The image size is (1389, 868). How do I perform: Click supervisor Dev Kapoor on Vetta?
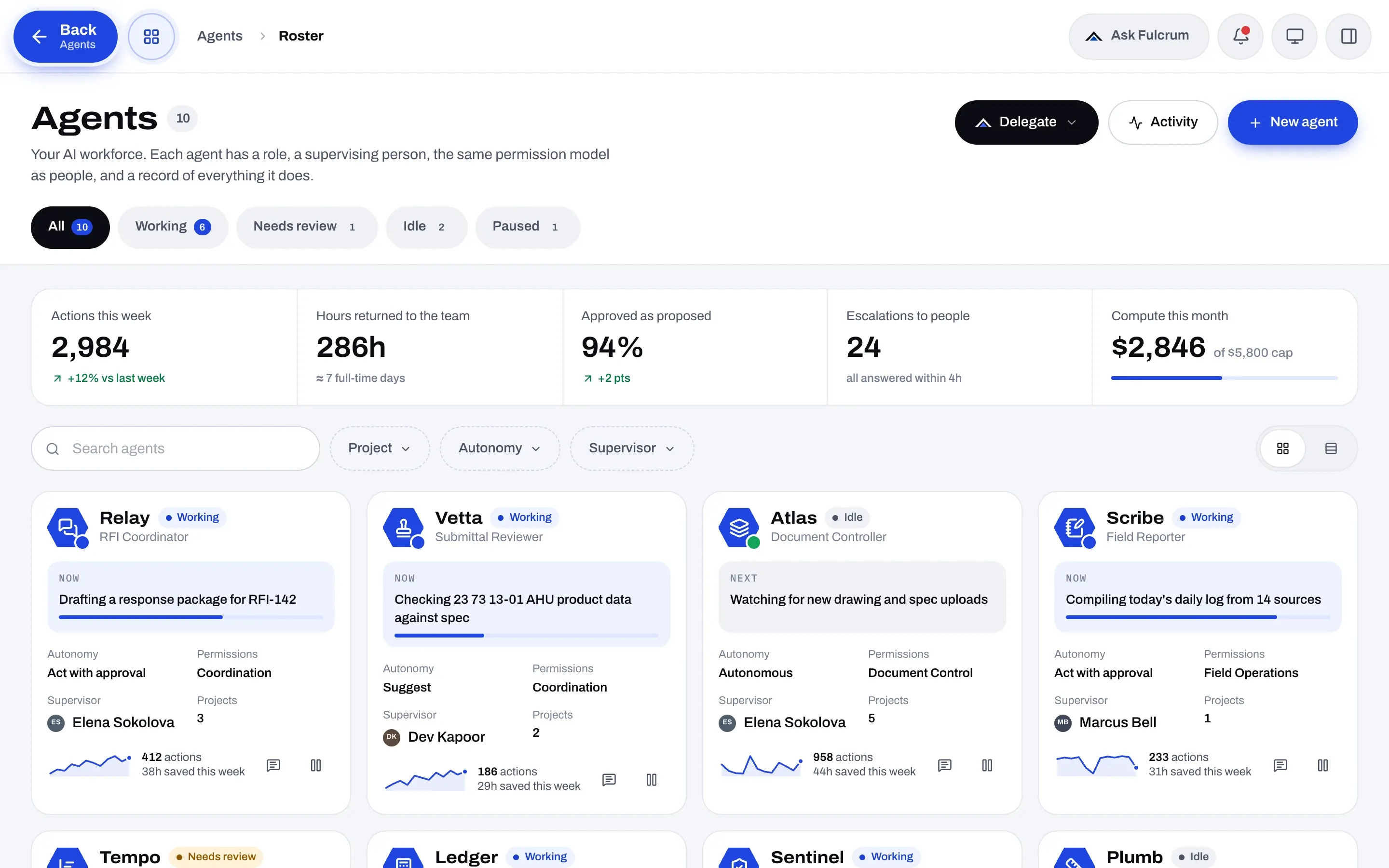point(435,736)
